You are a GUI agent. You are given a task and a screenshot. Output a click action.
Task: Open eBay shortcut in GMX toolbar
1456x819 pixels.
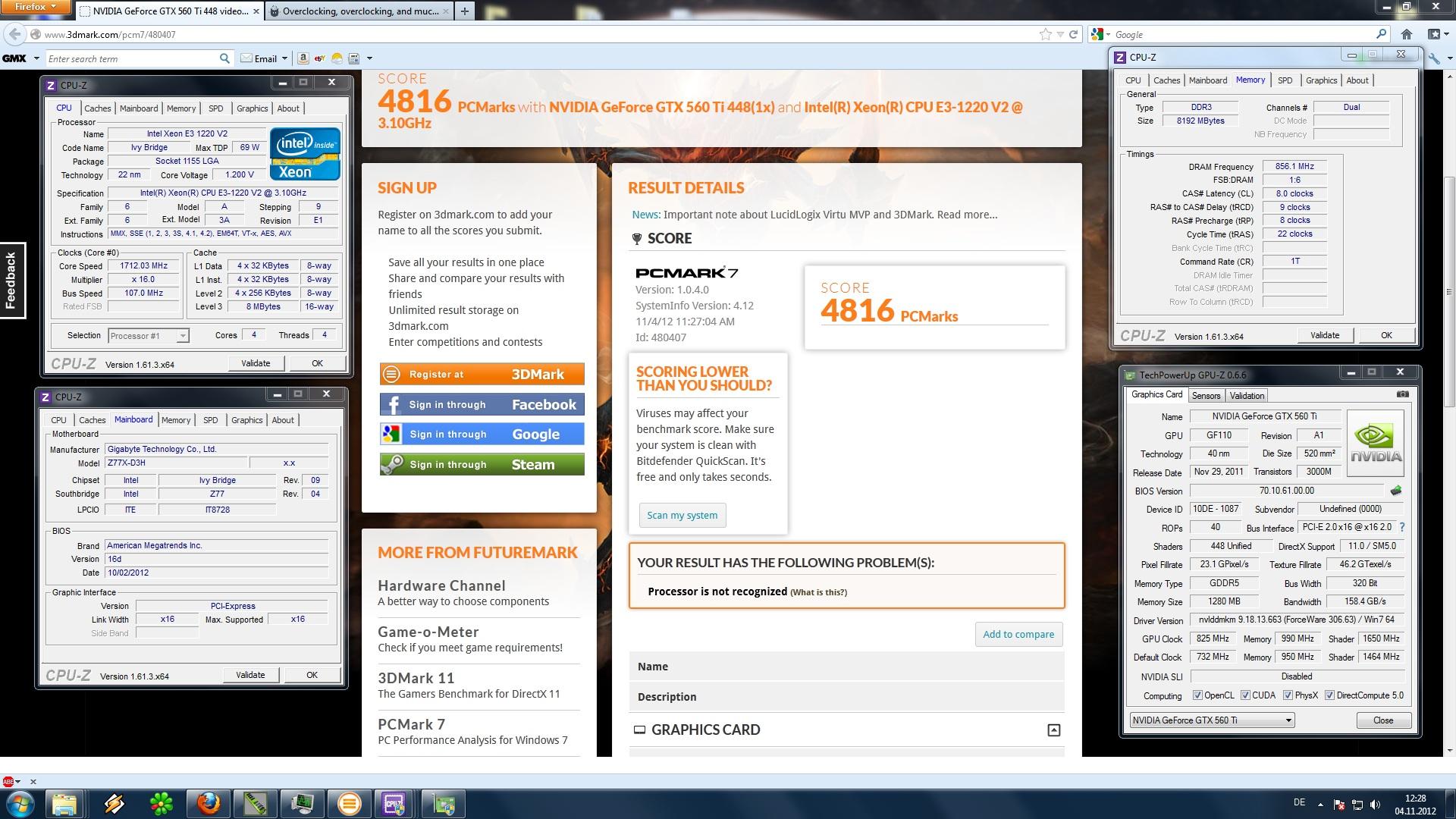(319, 58)
